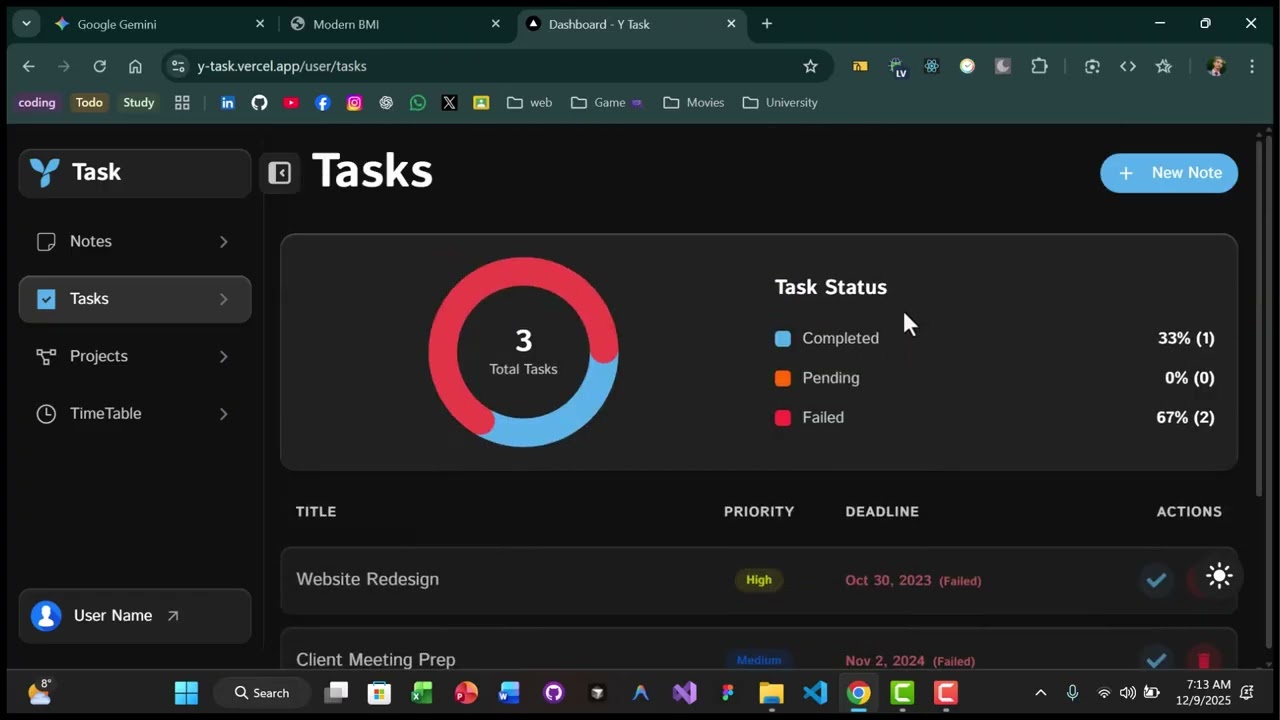
Task: Bookmark this page with star icon
Action: pyautogui.click(x=810, y=66)
